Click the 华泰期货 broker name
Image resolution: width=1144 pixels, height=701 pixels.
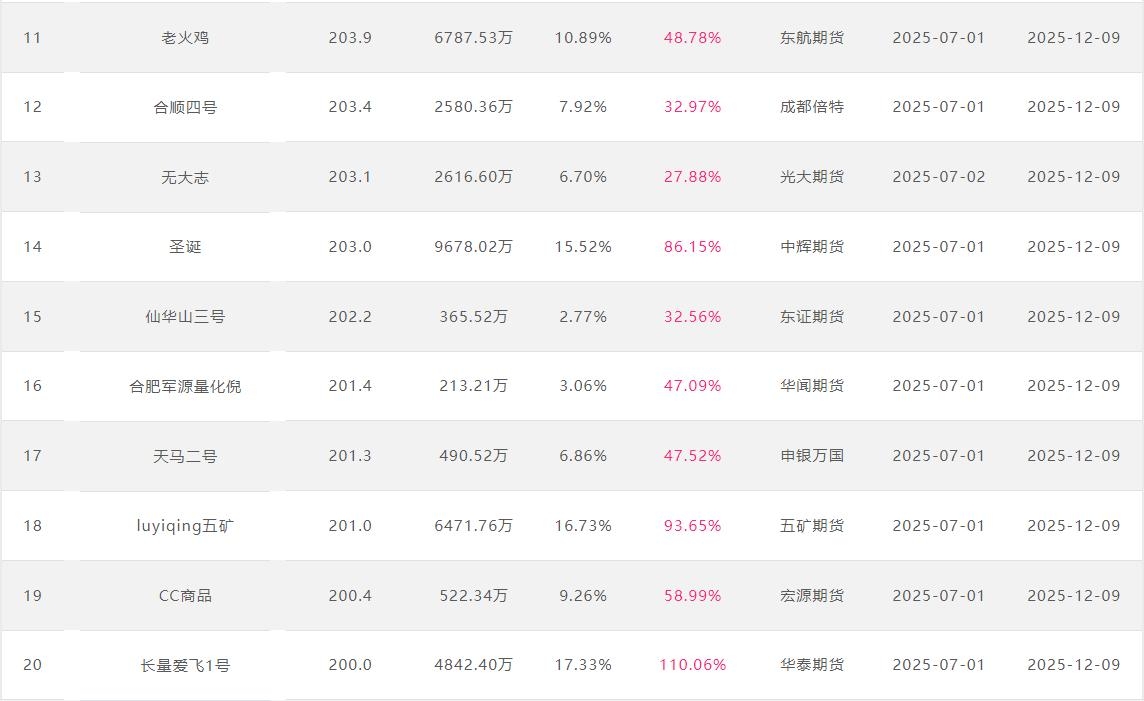812,665
